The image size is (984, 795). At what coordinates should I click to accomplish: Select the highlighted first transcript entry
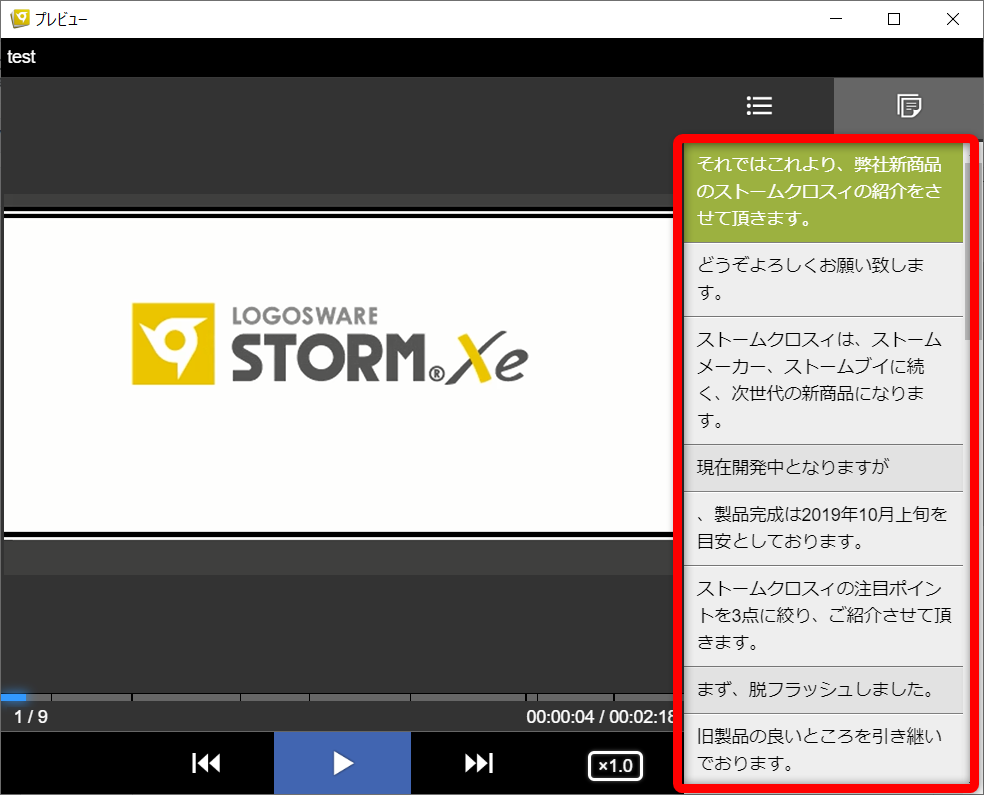[x=822, y=191]
